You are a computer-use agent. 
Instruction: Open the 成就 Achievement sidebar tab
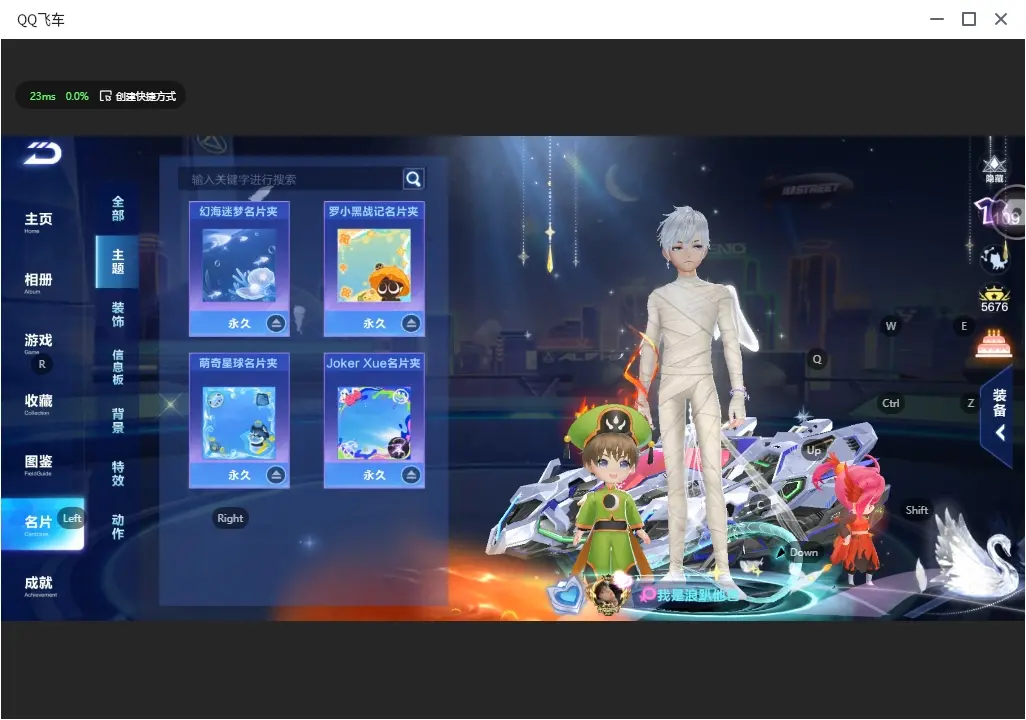point(39,586)
